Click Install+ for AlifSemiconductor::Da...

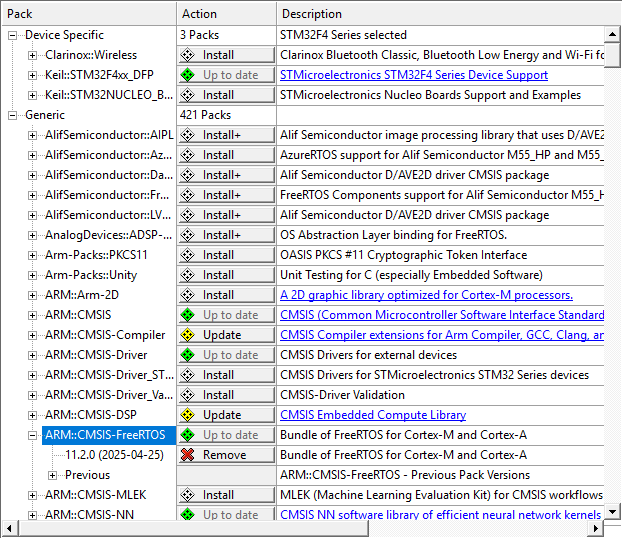[x=226, y=175]
